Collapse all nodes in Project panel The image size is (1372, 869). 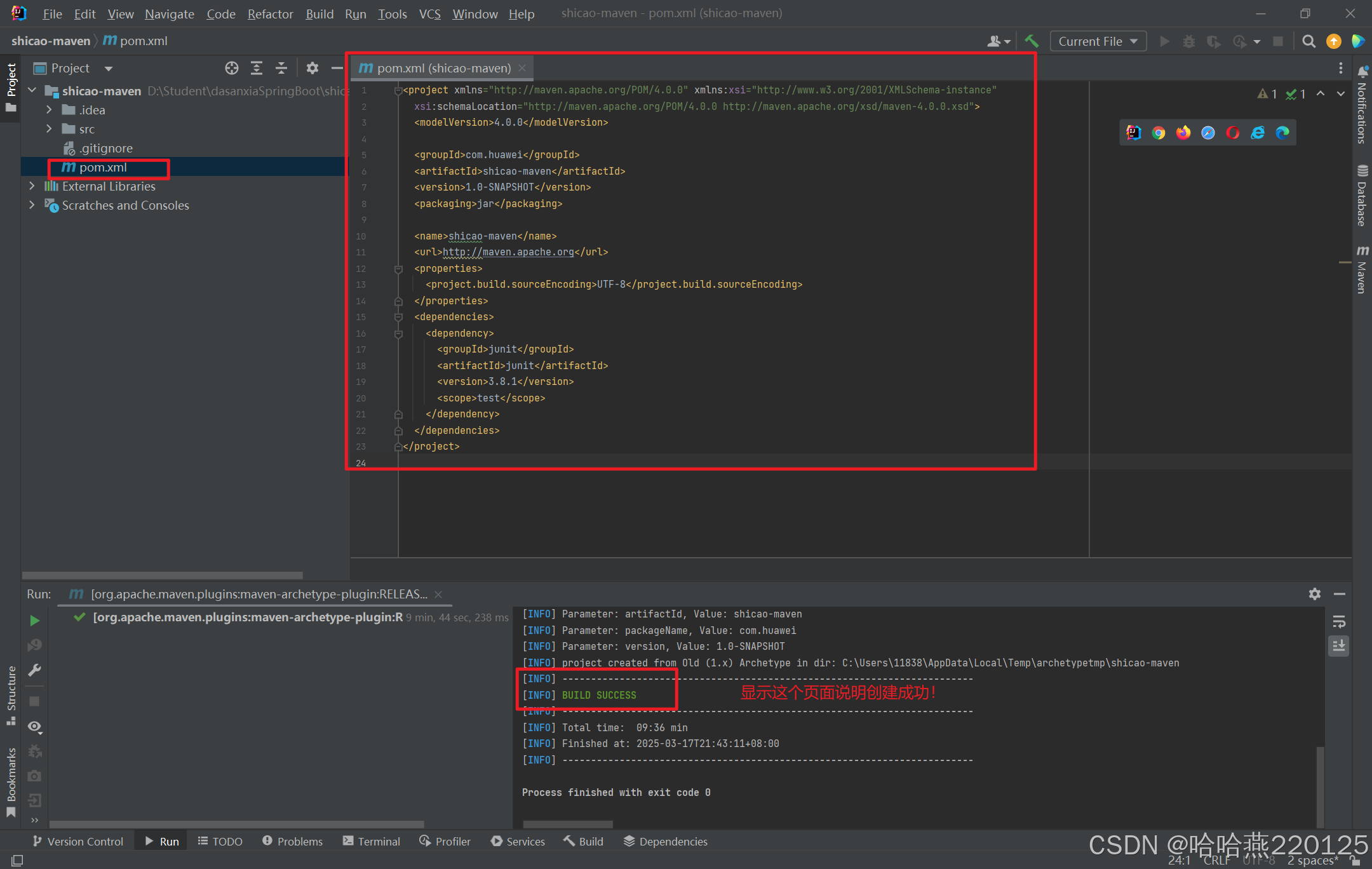tap(281, 68)
